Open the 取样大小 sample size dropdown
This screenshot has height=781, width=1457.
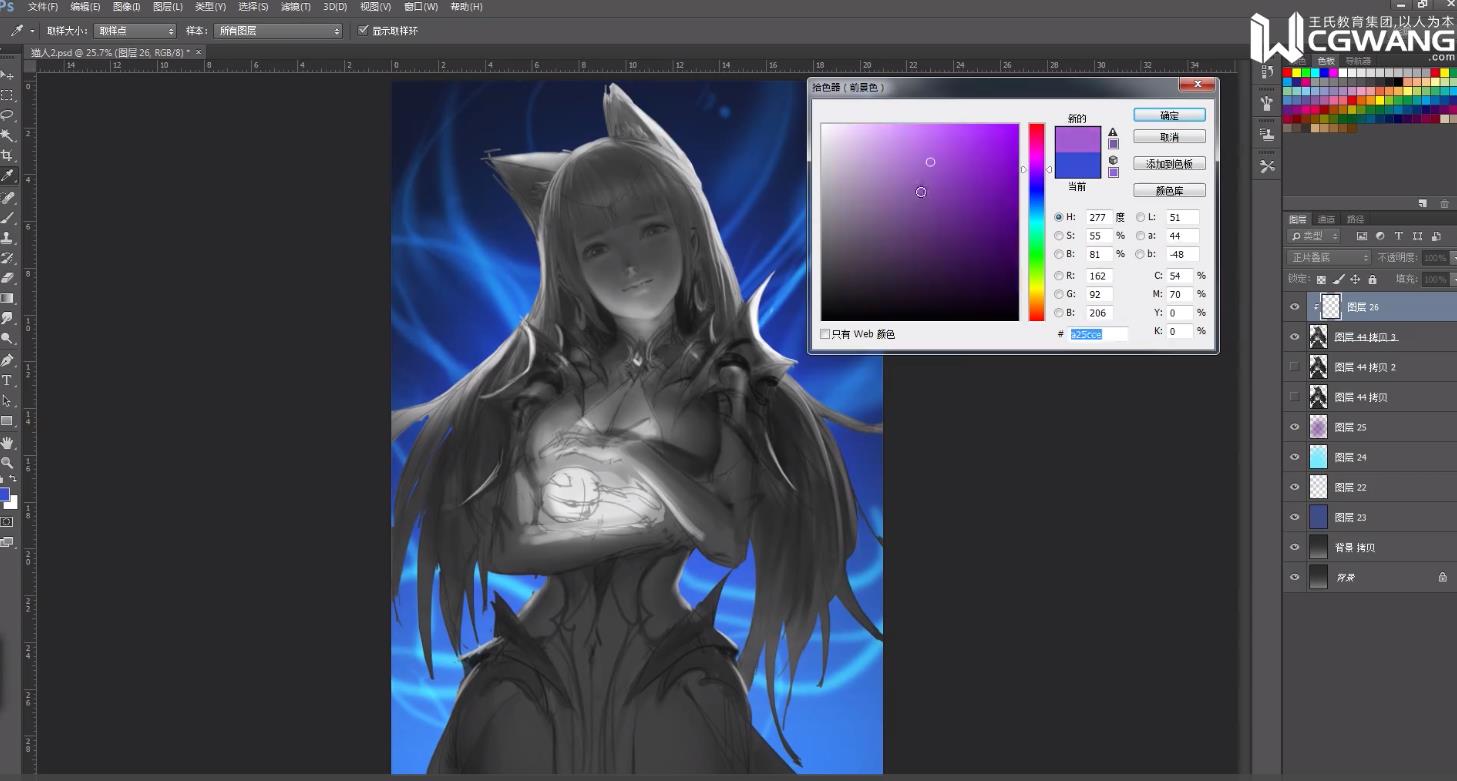[135, 31]
